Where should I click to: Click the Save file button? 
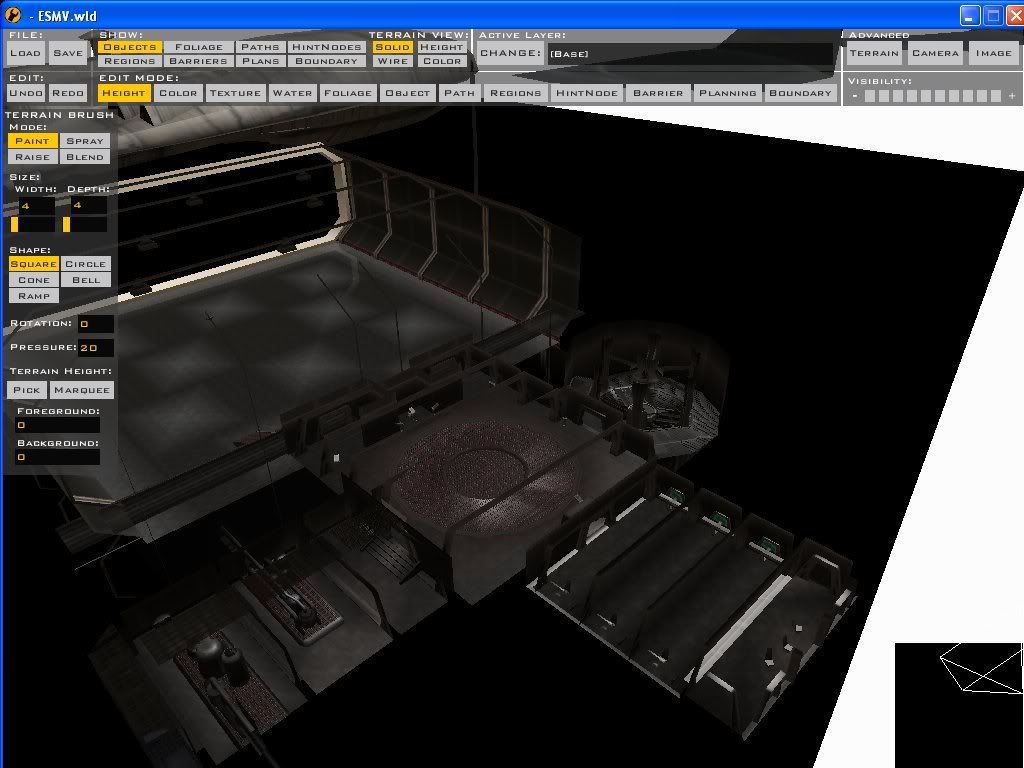[x=68, y=54]
